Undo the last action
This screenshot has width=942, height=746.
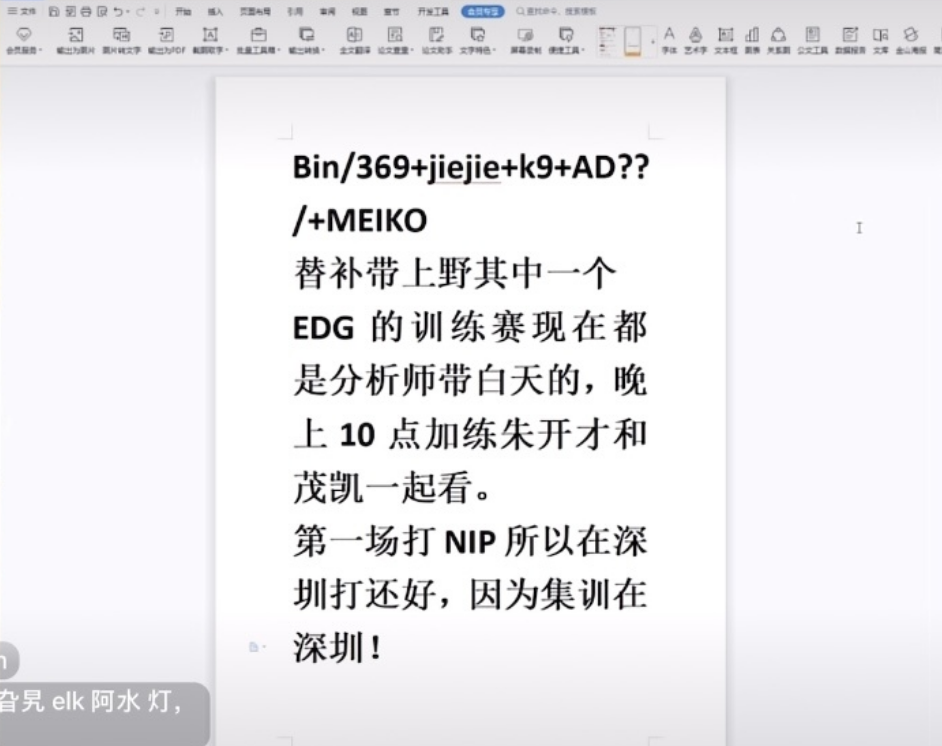click(x=118, y=11)
